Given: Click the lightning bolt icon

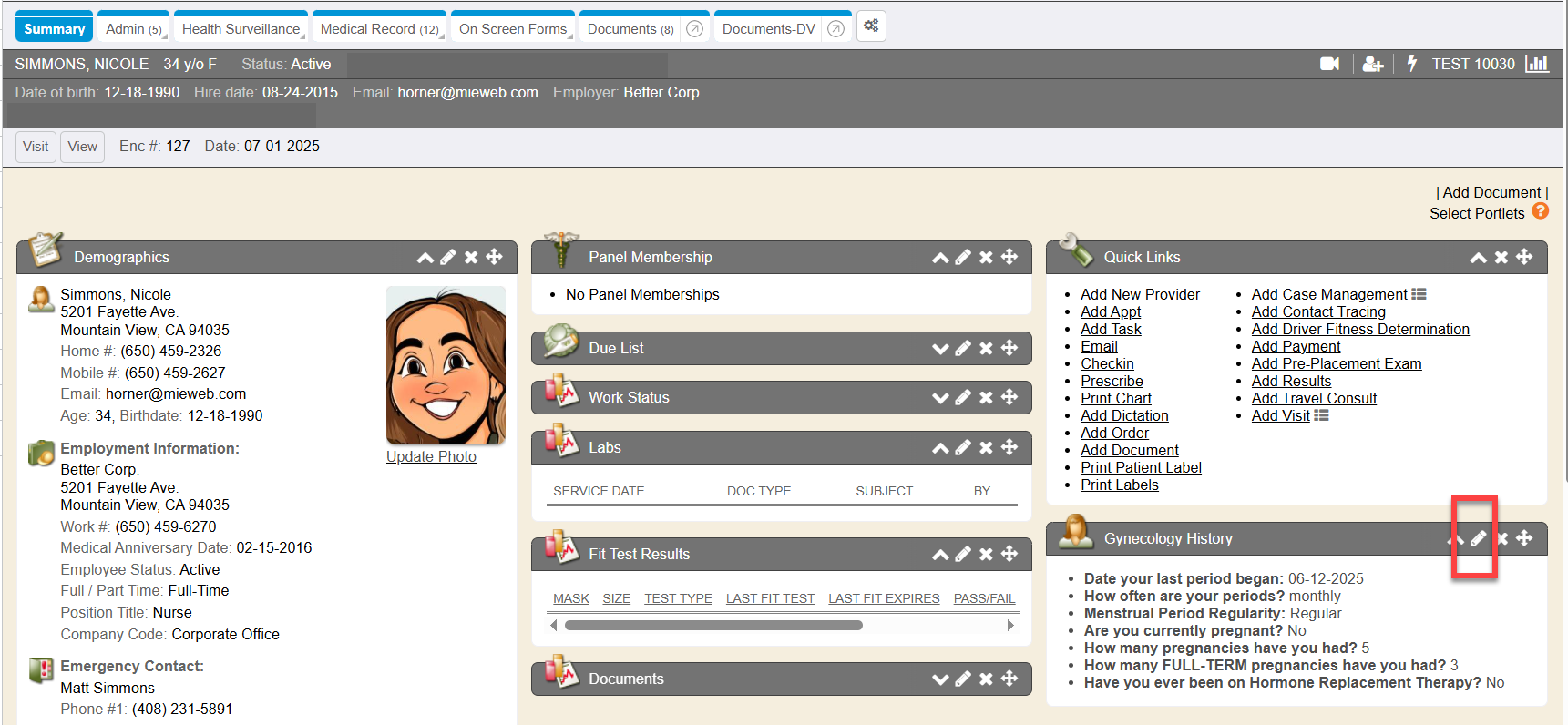Looking at the screenshot, I should tap(1411, 64).
